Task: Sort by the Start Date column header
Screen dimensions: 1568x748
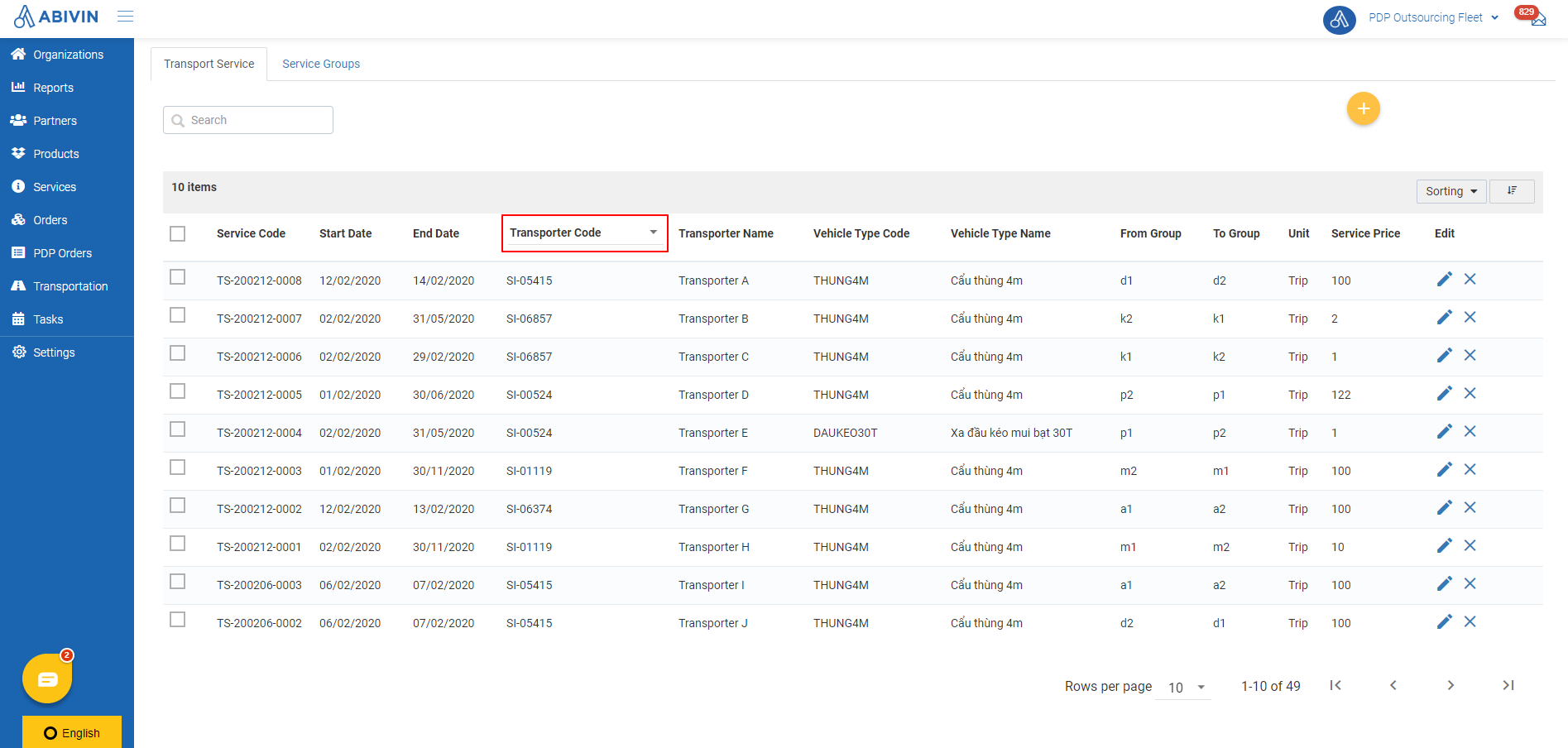Action: 345,233
